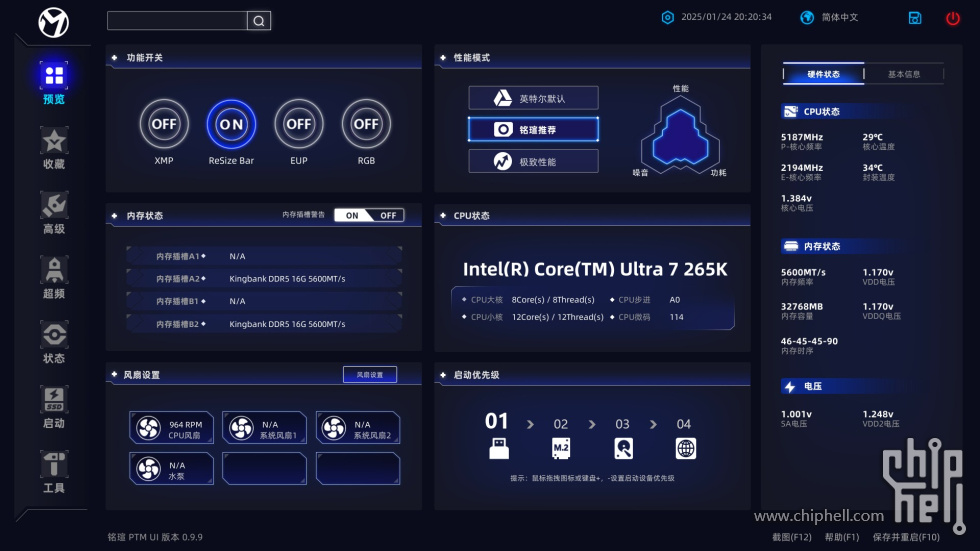Click the search input field
Image resolution: width=980 pixels, height=551 pixels.
[178, 21]
